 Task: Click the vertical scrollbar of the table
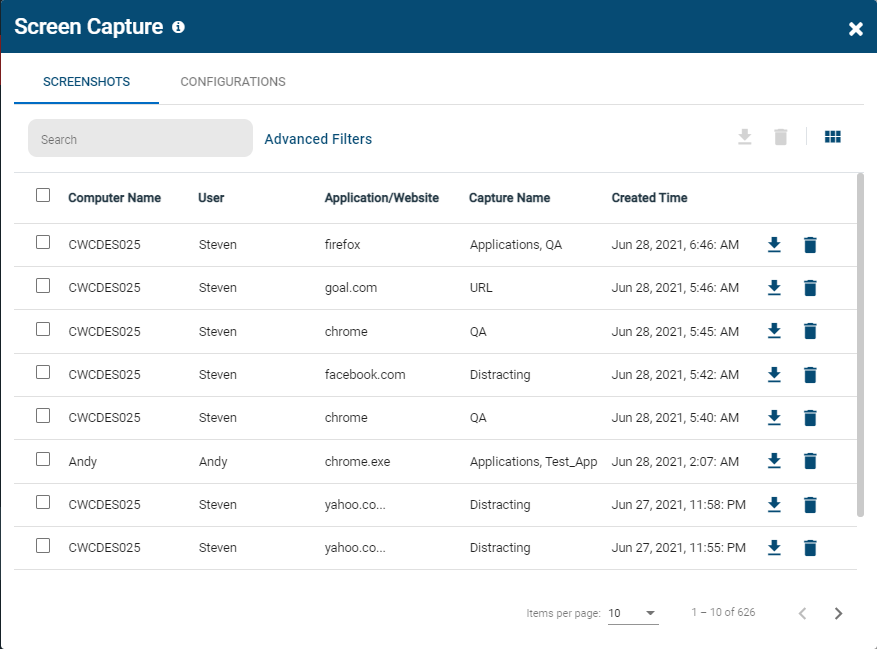point(860,345)
